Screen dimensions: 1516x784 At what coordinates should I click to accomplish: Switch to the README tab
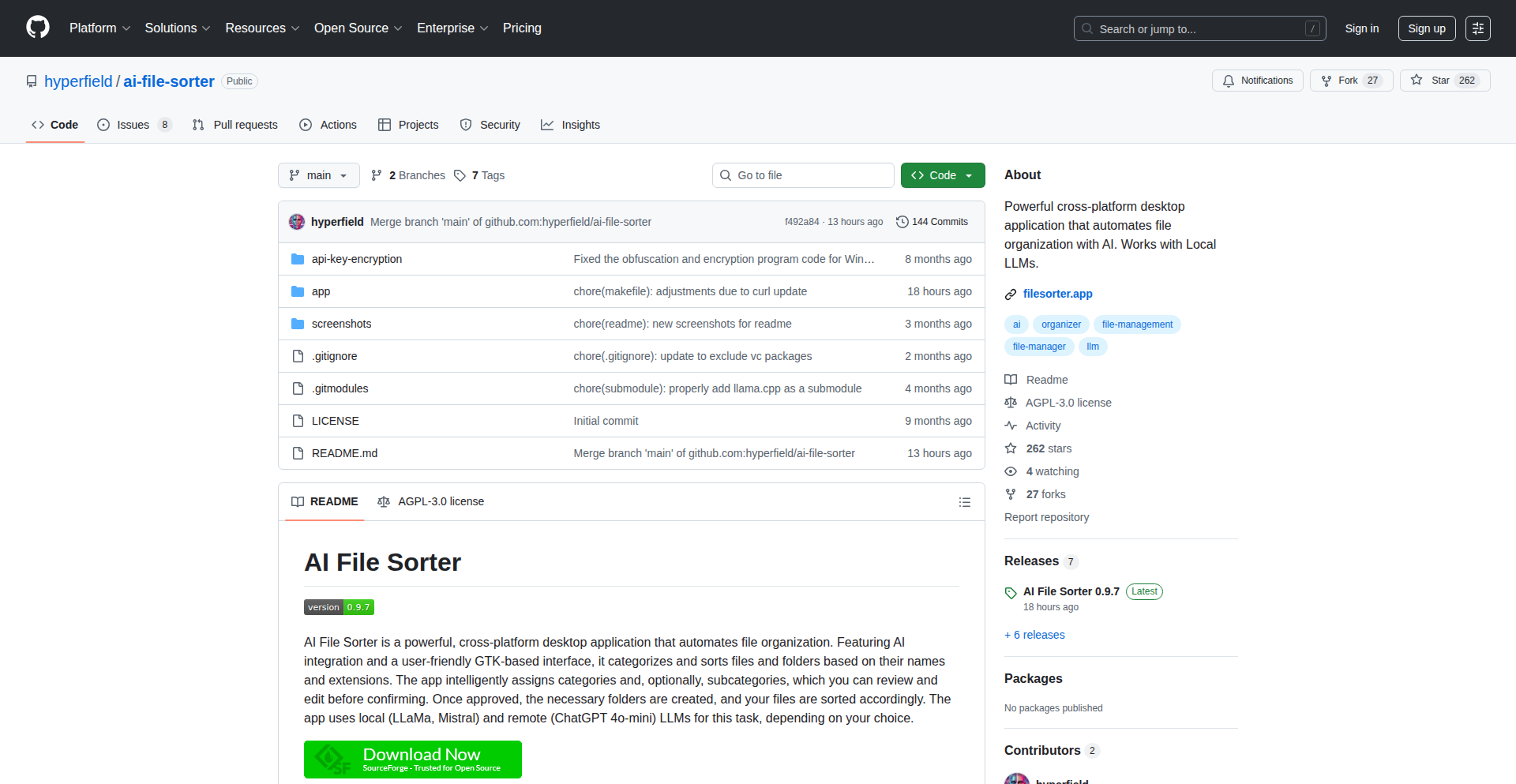click(x=325, y=502)
